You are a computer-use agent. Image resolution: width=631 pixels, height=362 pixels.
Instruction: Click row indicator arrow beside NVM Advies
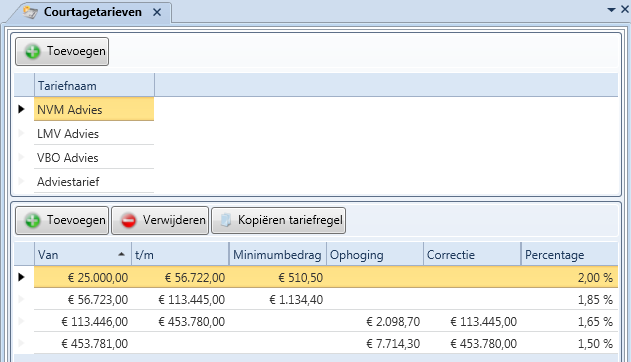[21, 109]
